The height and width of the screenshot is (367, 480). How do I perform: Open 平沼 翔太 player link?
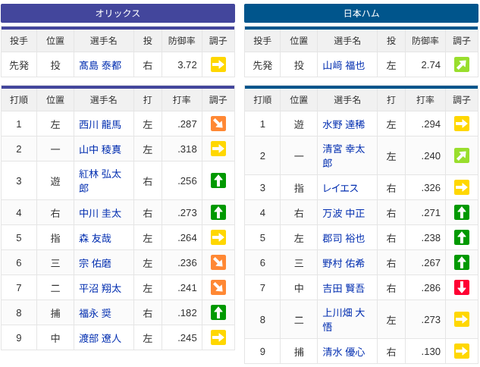100,288
